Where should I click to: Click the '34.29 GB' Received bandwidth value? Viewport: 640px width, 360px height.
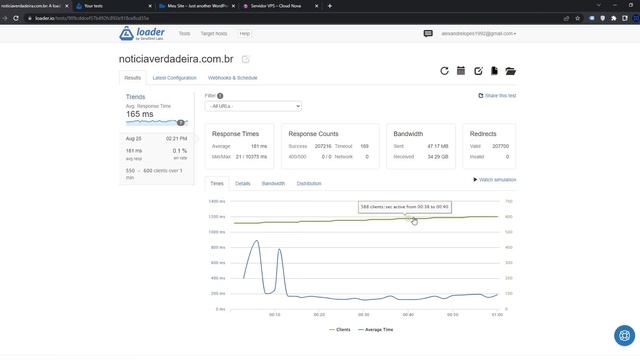438,157
